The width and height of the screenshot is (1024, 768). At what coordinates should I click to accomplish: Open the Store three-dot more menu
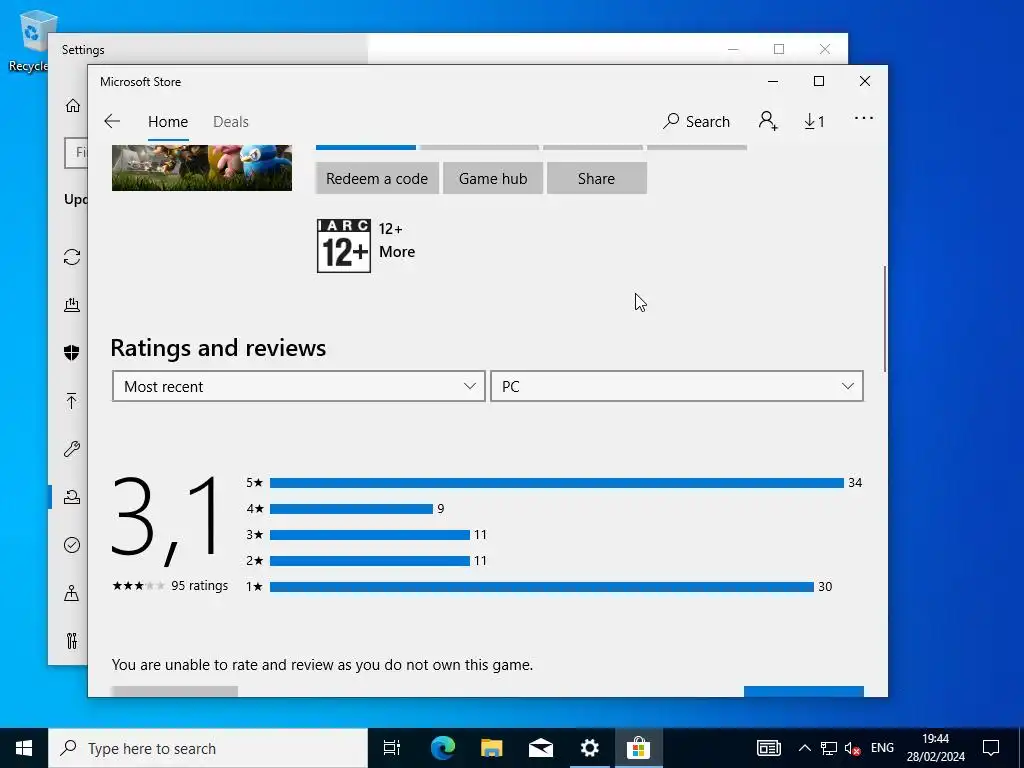coord(863,118)
